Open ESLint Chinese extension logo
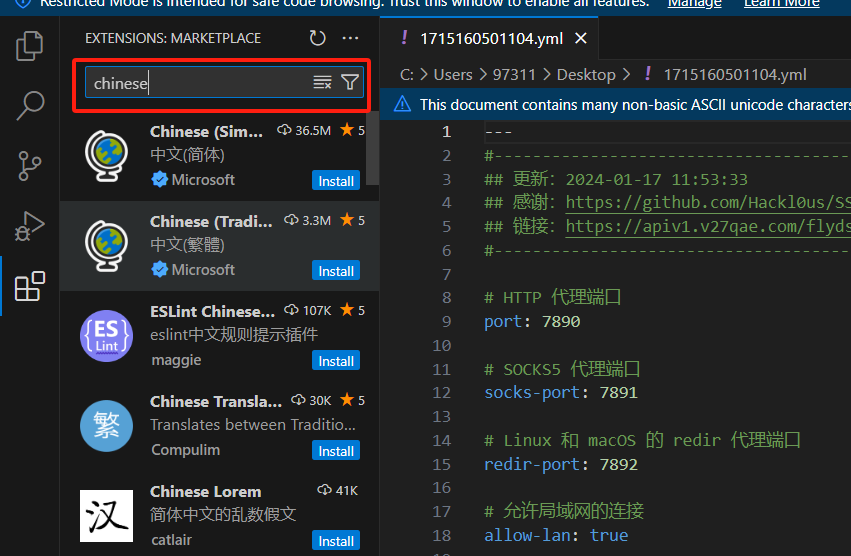This screenshot has width=851, height=556. (106, 336)
